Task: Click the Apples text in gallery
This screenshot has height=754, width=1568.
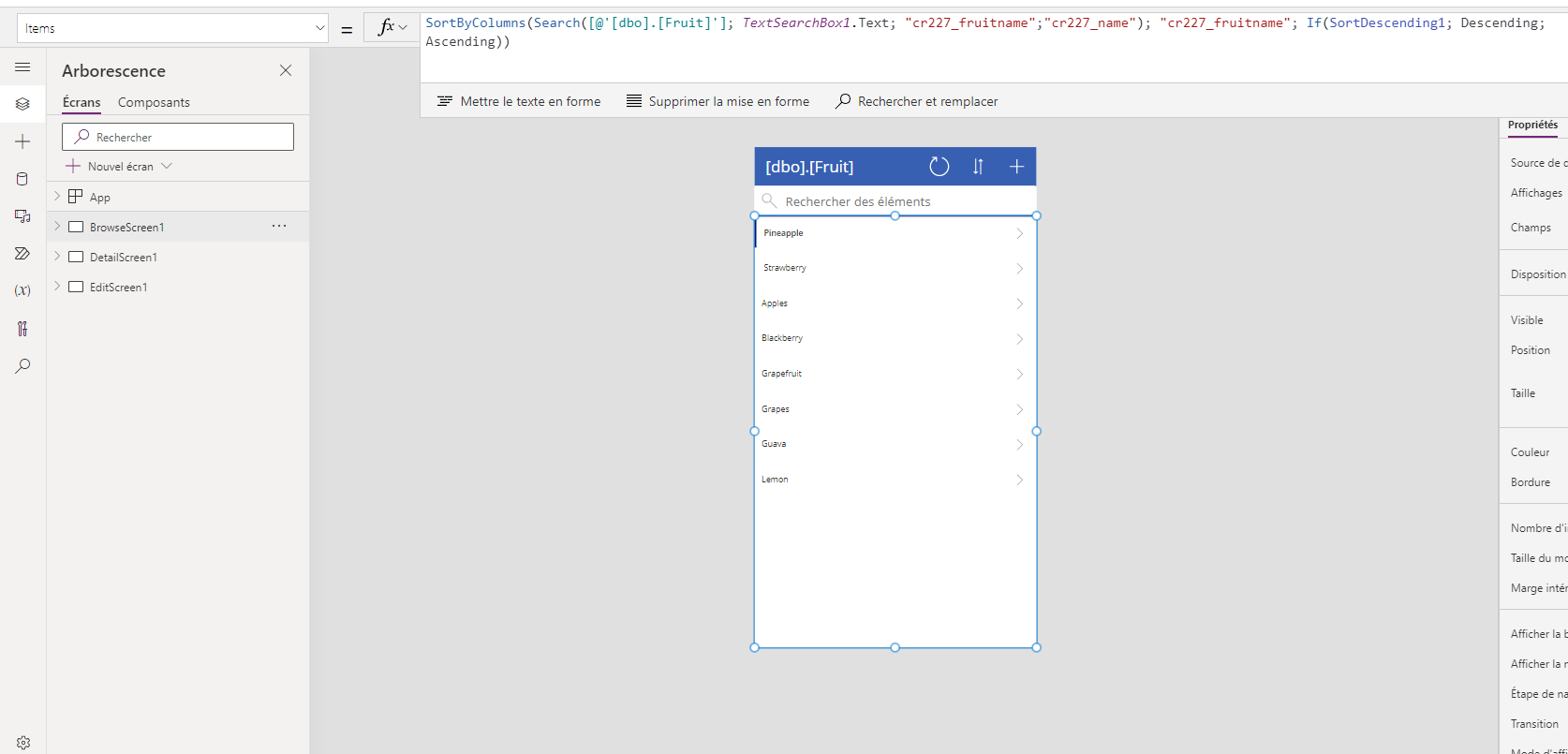Action: pos(775,303)
